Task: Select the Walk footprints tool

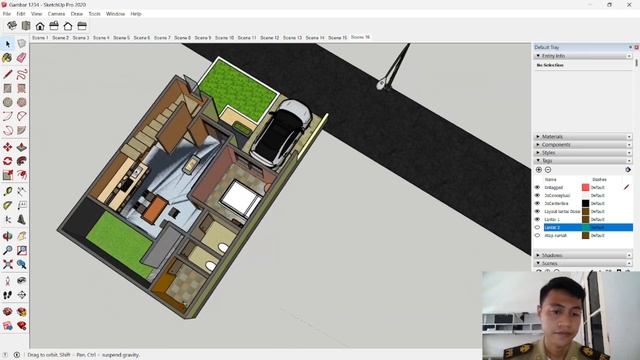Action: 7,295
